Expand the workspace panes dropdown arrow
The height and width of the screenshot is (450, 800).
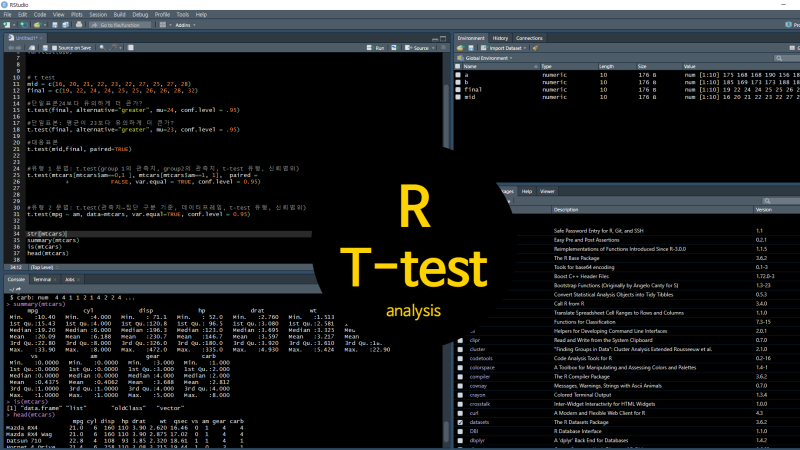170,25
